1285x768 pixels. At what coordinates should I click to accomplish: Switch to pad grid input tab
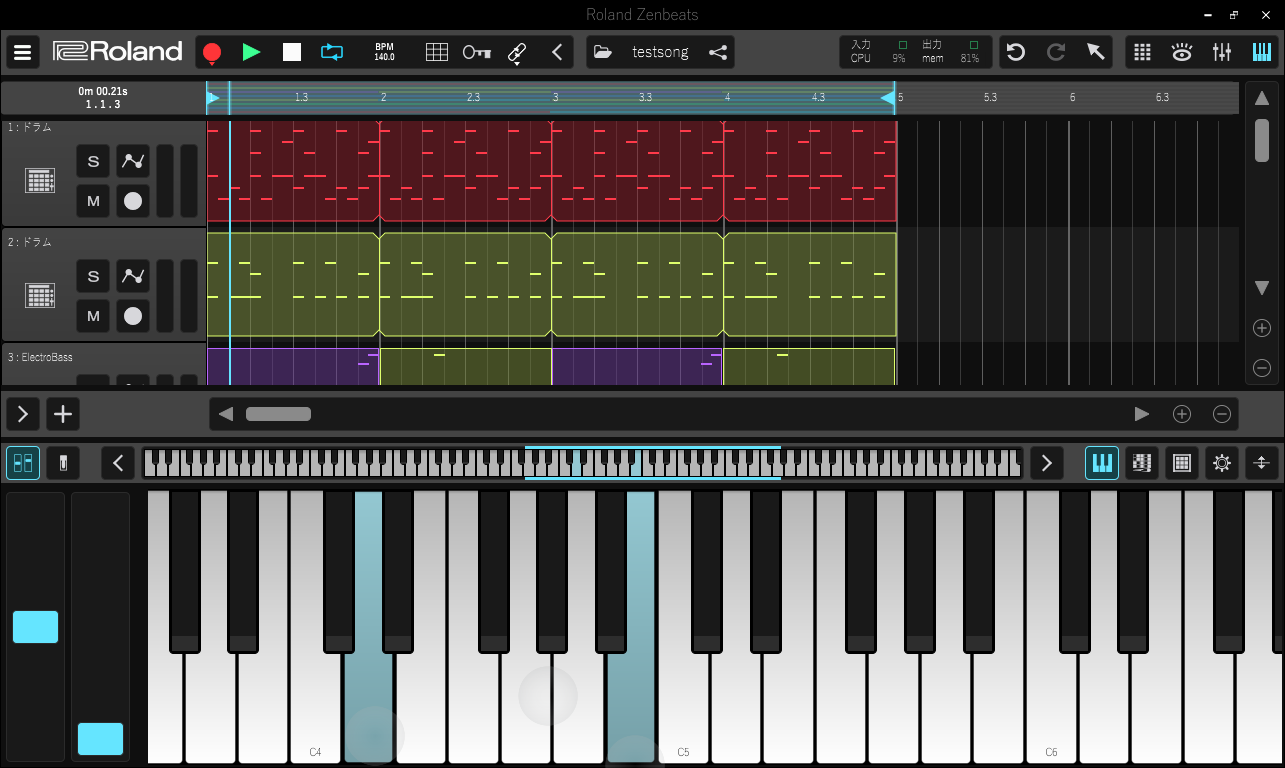[x=1182, y=463]
